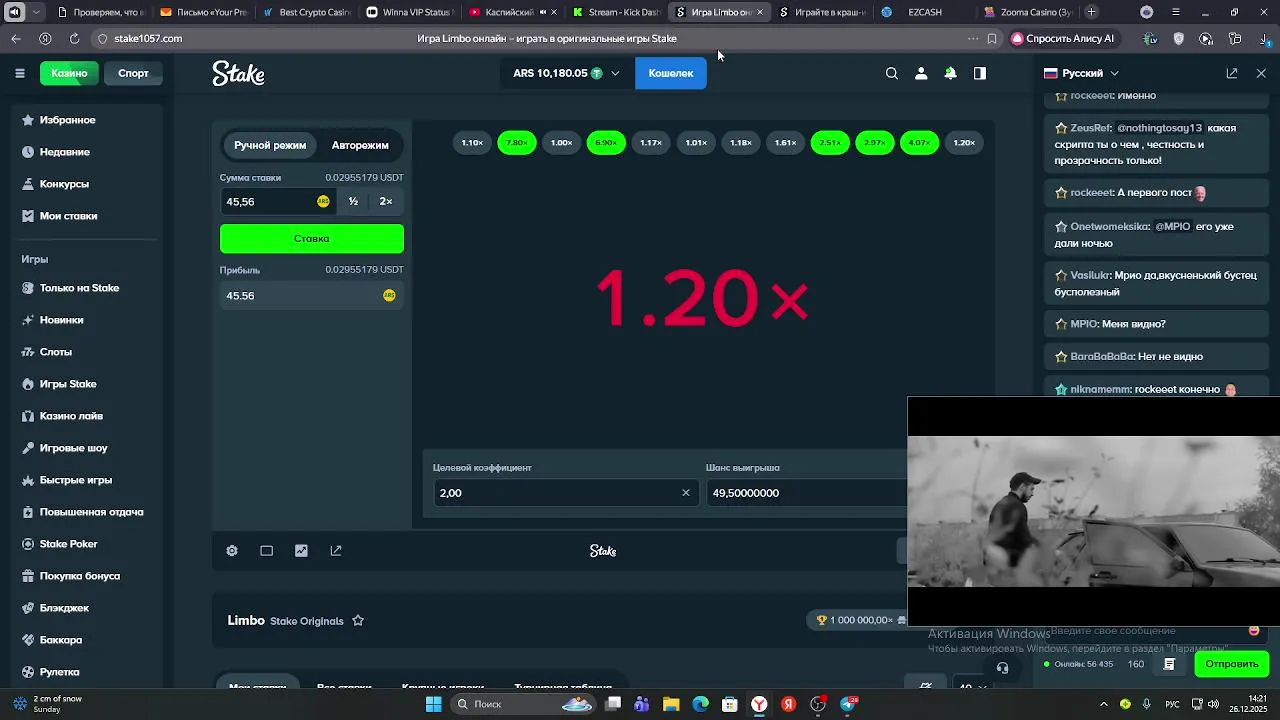Viewport: 1280px width, 720px height.
Task: Open live statistics chart icon
Action: point(301,551)
